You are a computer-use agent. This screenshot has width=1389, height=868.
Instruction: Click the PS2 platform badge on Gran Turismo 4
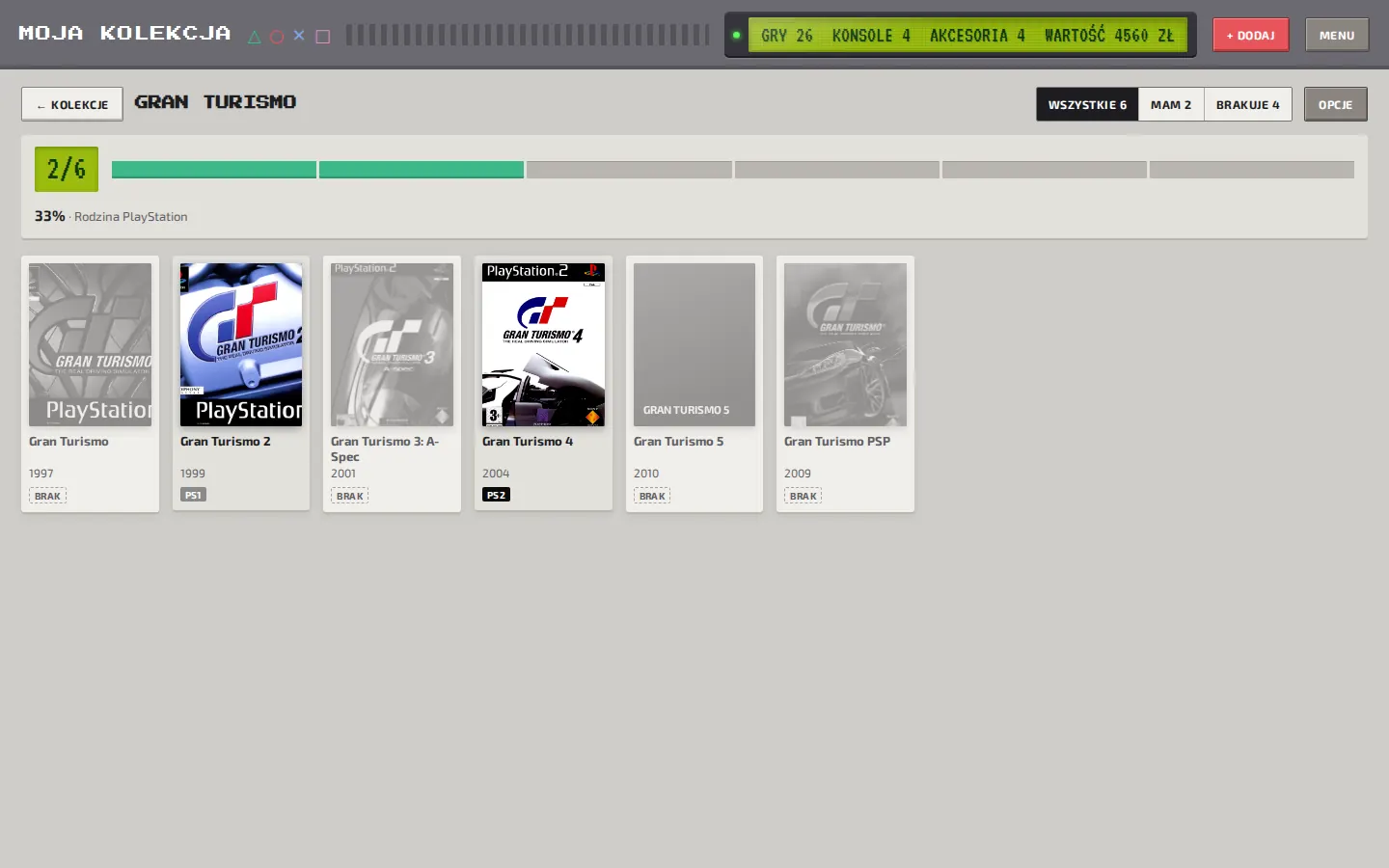coord(496,495)
